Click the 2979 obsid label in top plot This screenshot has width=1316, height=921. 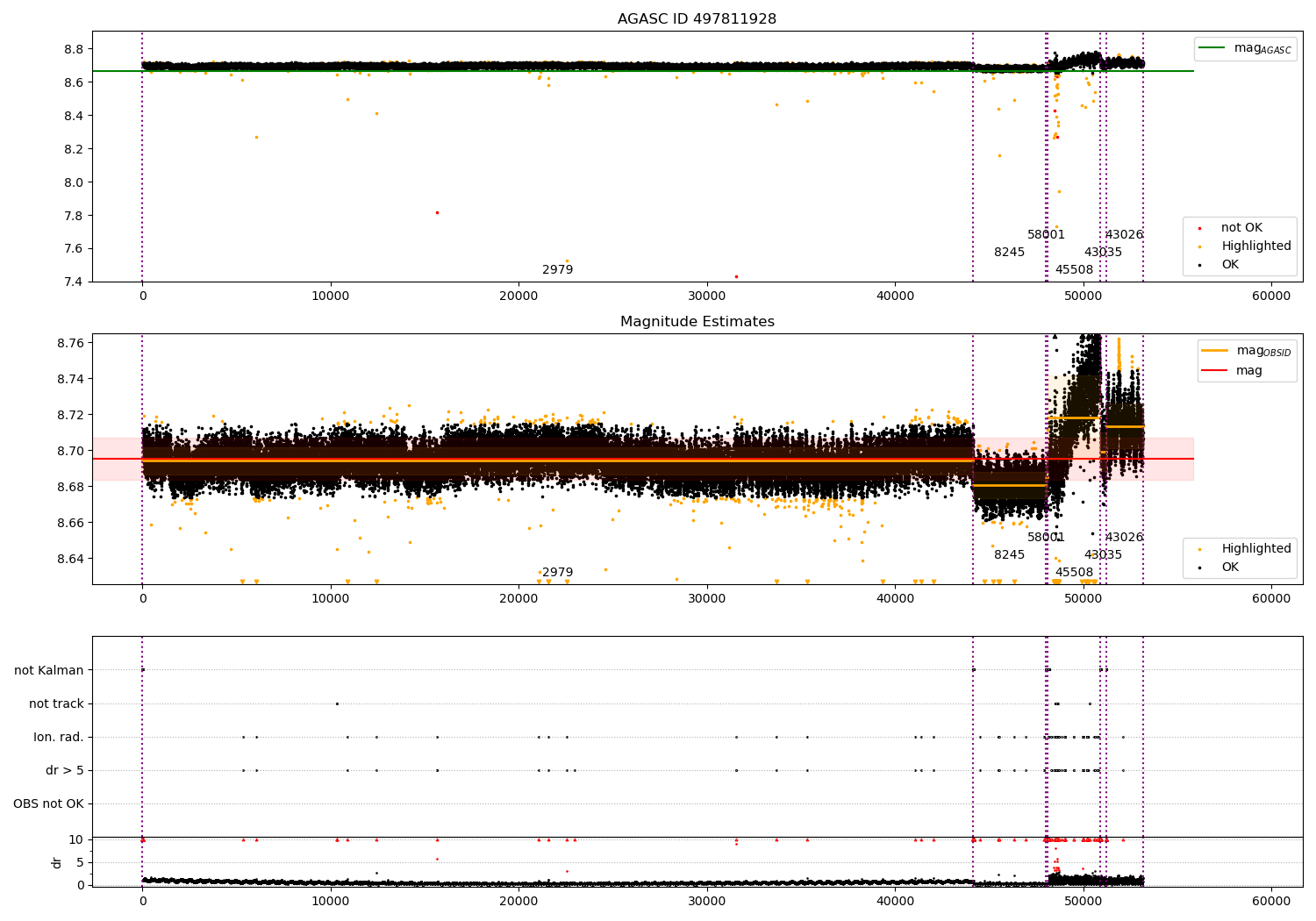[557, 270]
